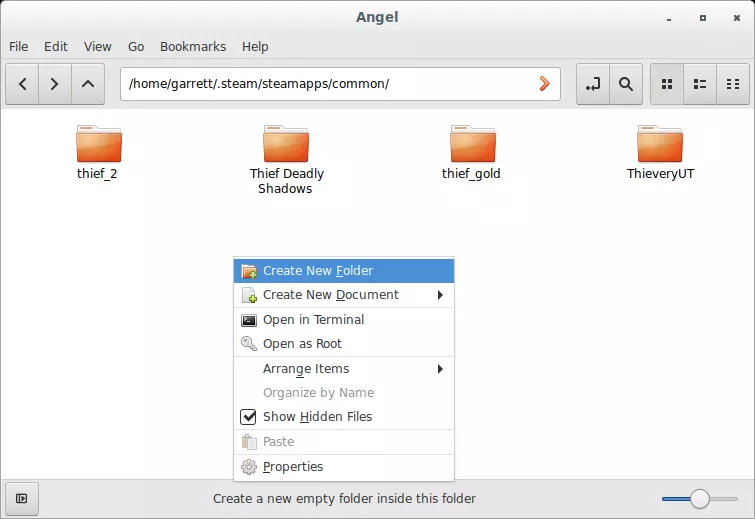Screen dimensions: 755x519
Task: Click the terminal icon in context menu
Action: (249, 320)
